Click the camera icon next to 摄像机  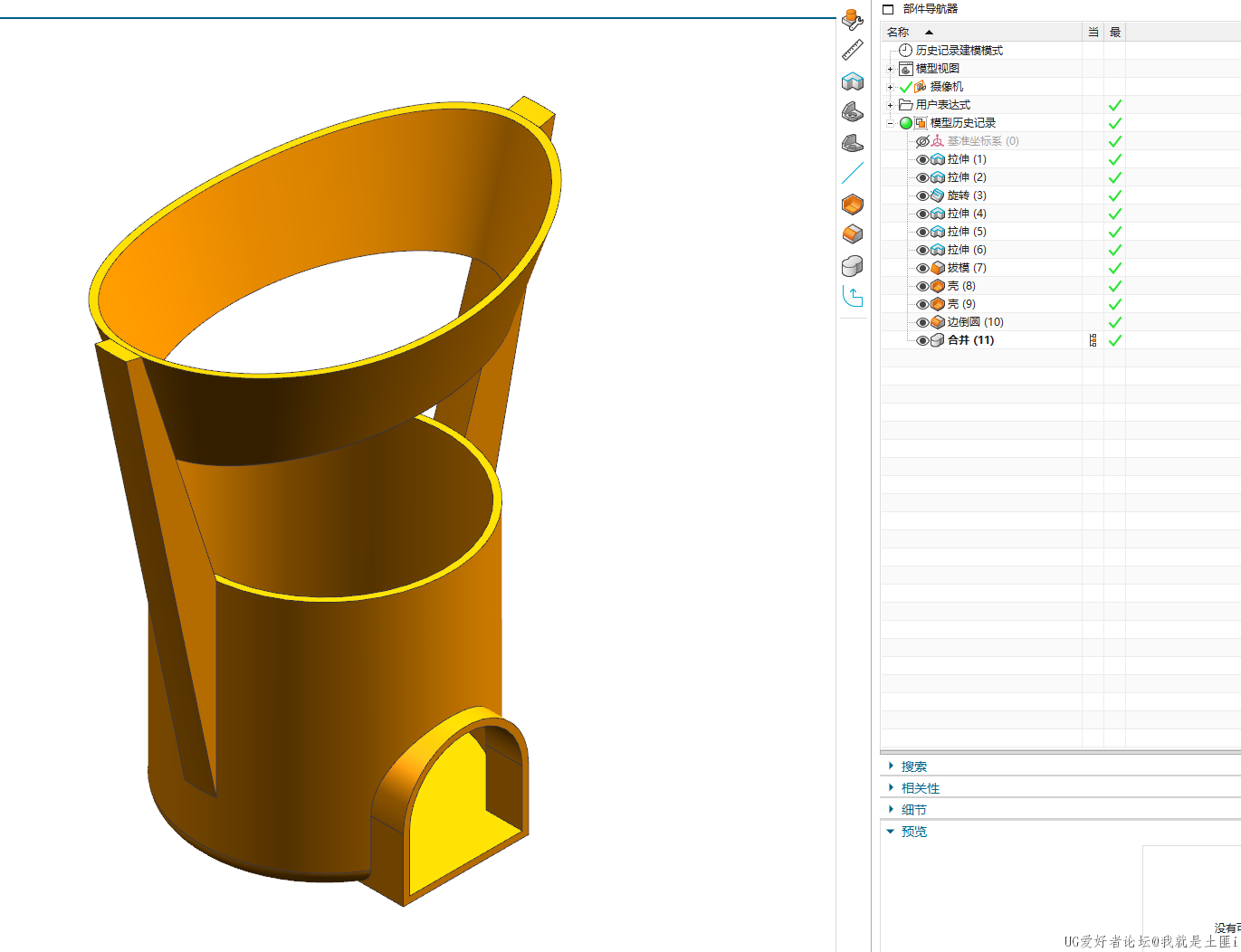click(921, 87)
